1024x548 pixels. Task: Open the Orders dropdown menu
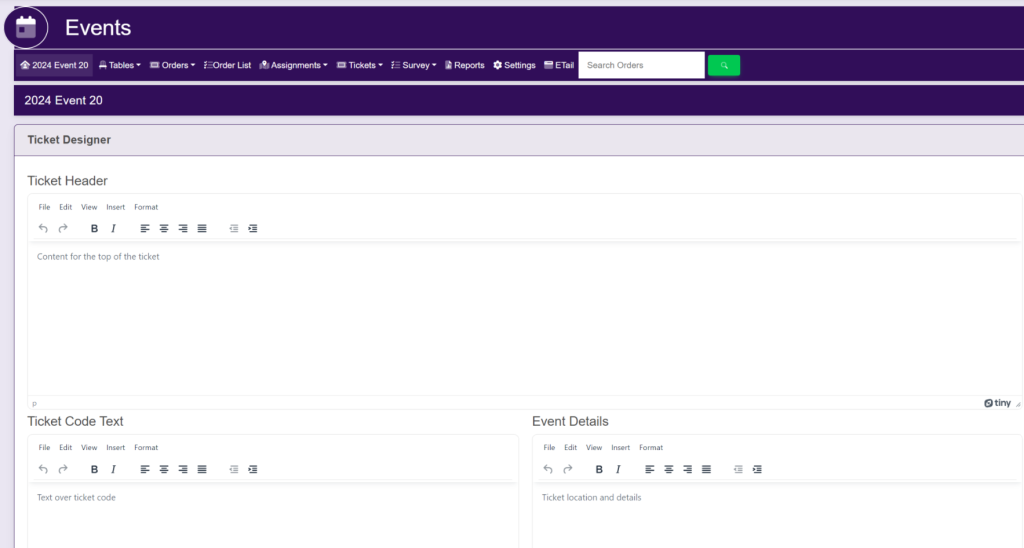[x=172, y=65]
